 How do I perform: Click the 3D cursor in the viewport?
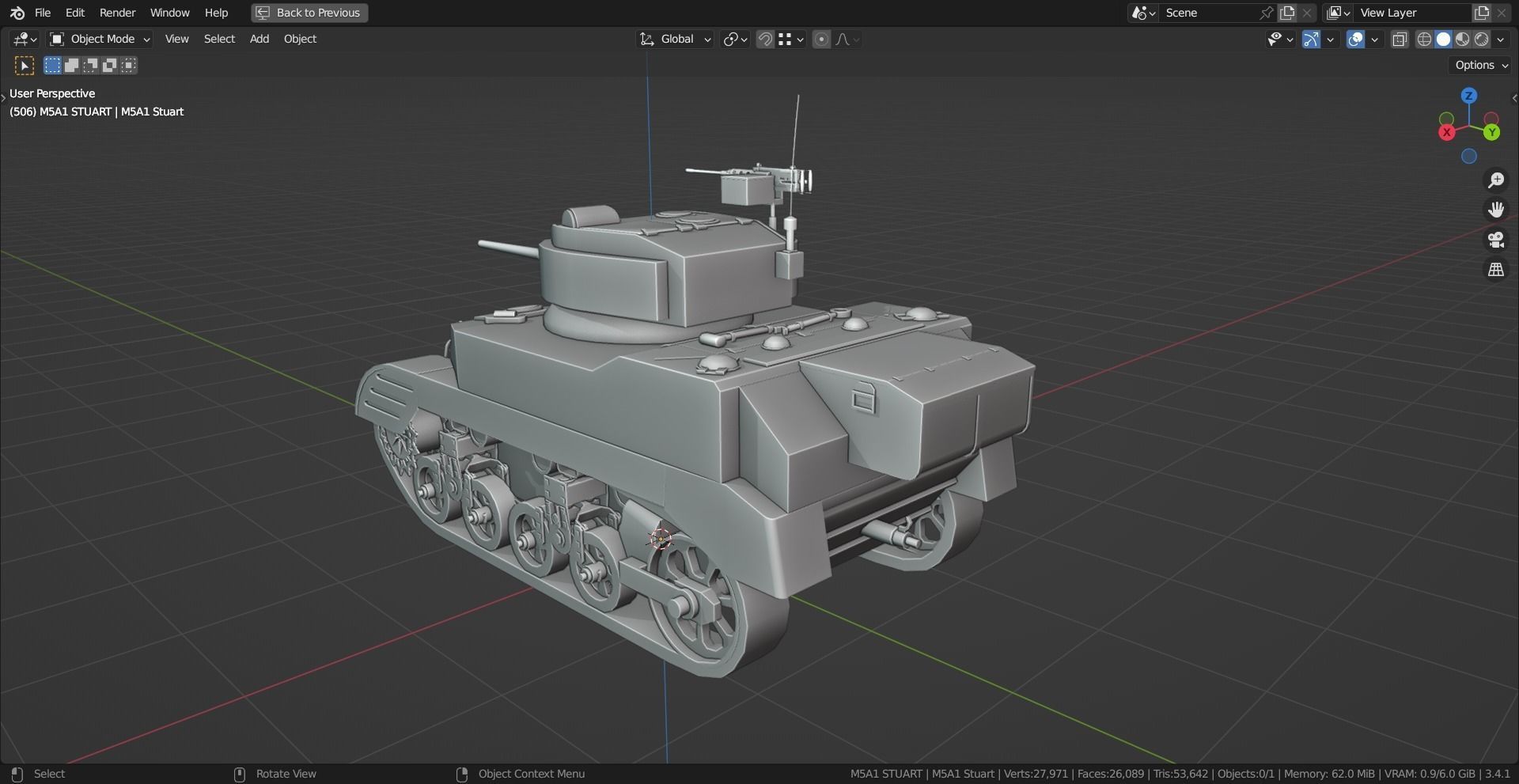click(660, 540)
